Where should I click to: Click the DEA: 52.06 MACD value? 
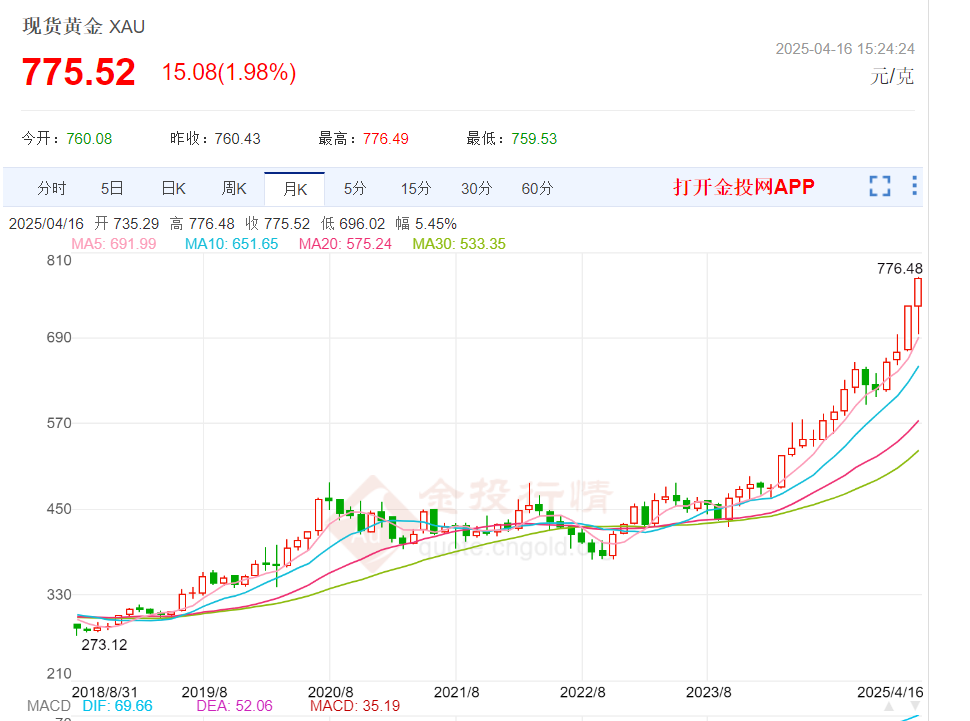(234, 706)
